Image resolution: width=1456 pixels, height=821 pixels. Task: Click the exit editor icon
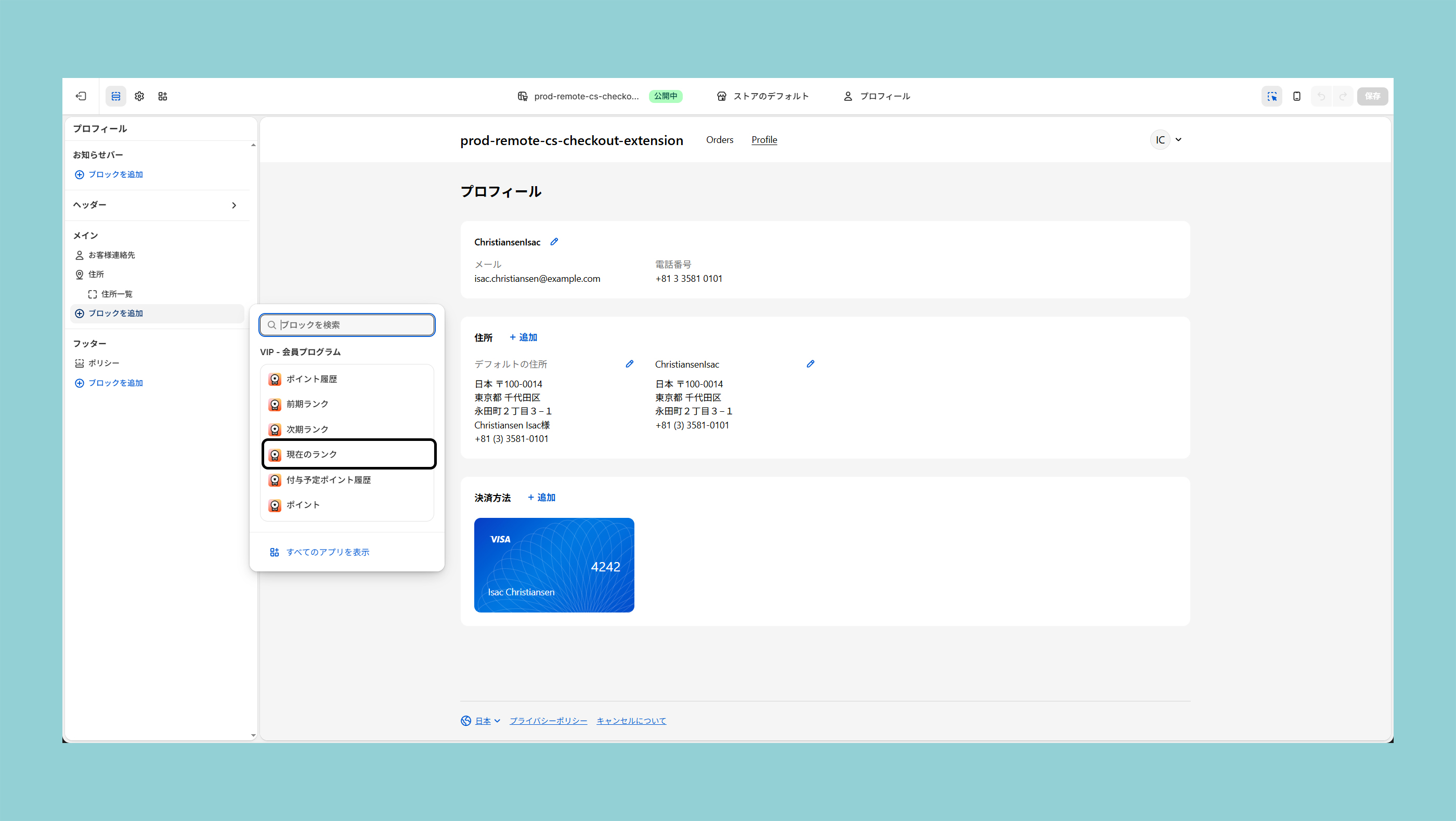(x=81, y=96)
